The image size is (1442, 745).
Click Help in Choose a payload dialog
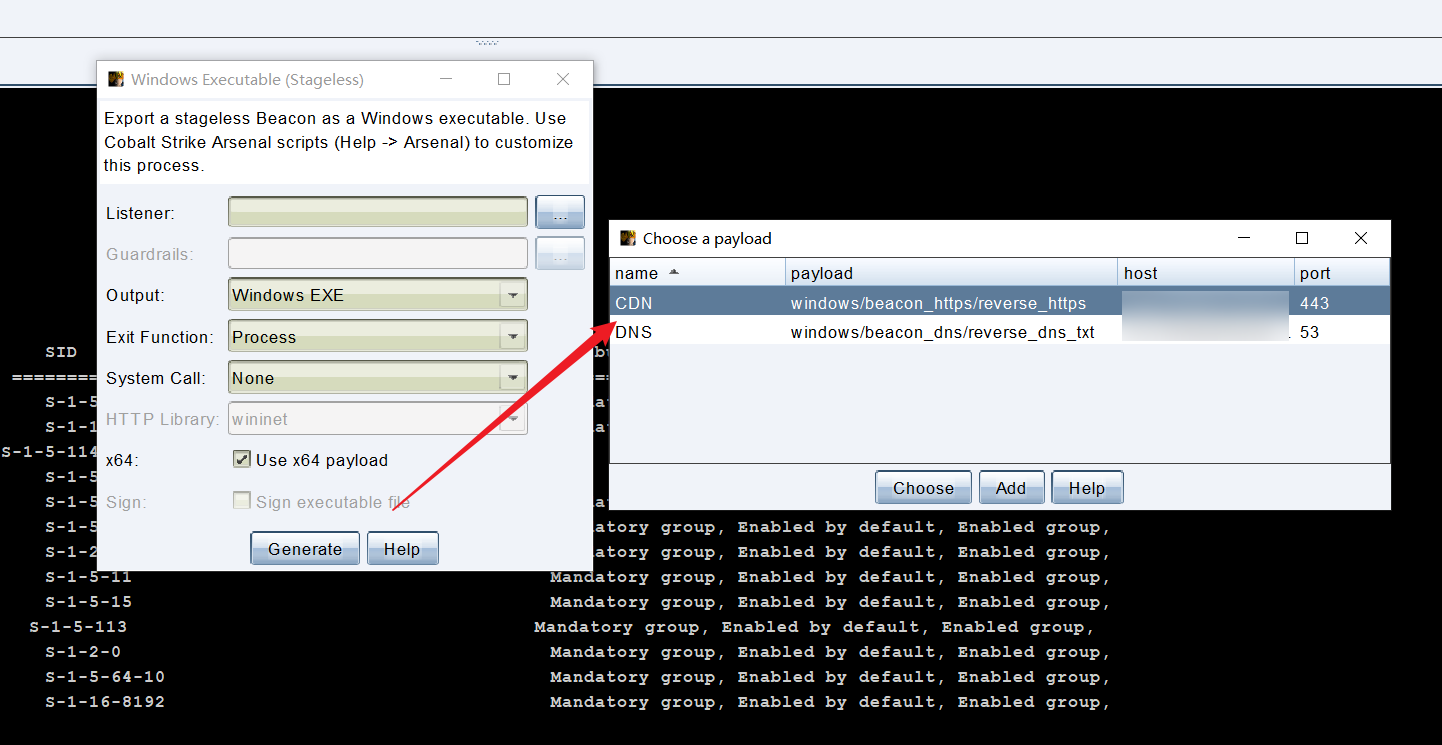click(x=1087, y=488)
